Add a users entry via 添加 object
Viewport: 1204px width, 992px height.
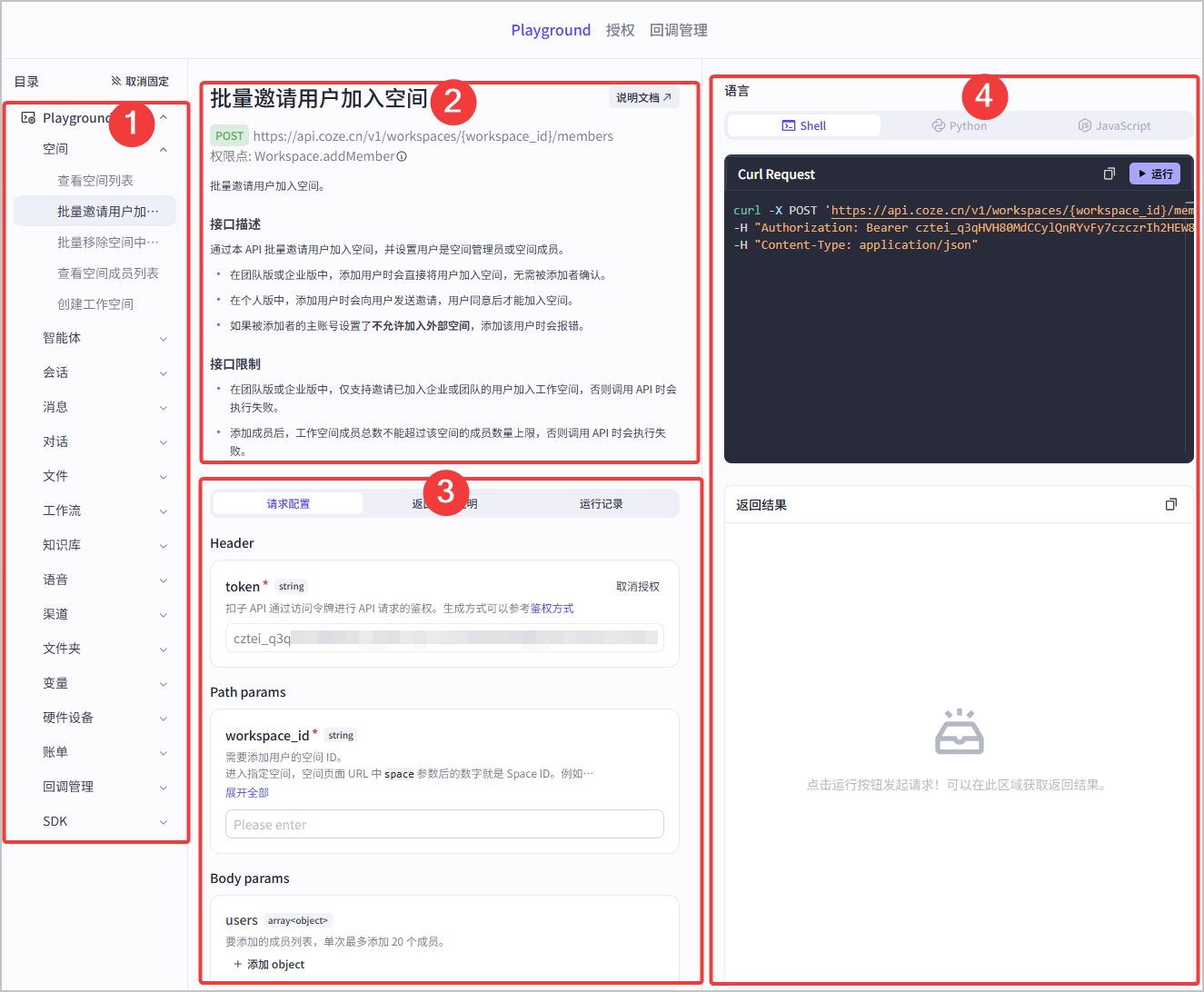(269, 965)
